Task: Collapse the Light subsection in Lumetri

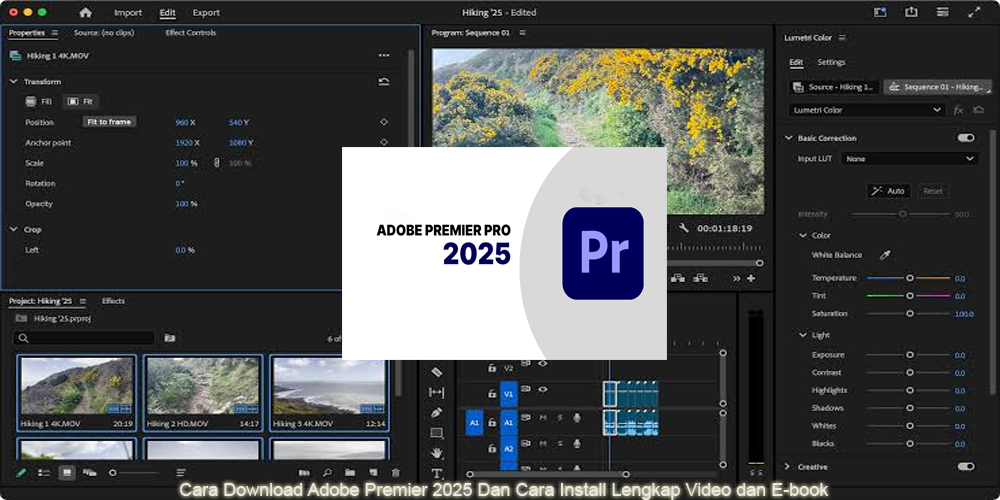Action: (804, 335)
